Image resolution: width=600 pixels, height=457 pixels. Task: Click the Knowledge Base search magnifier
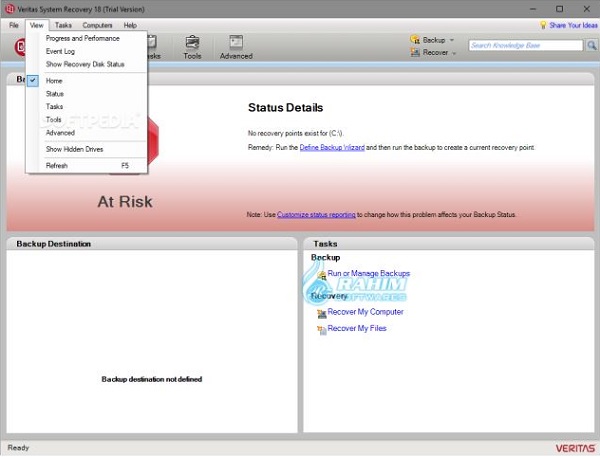[592, 46]
